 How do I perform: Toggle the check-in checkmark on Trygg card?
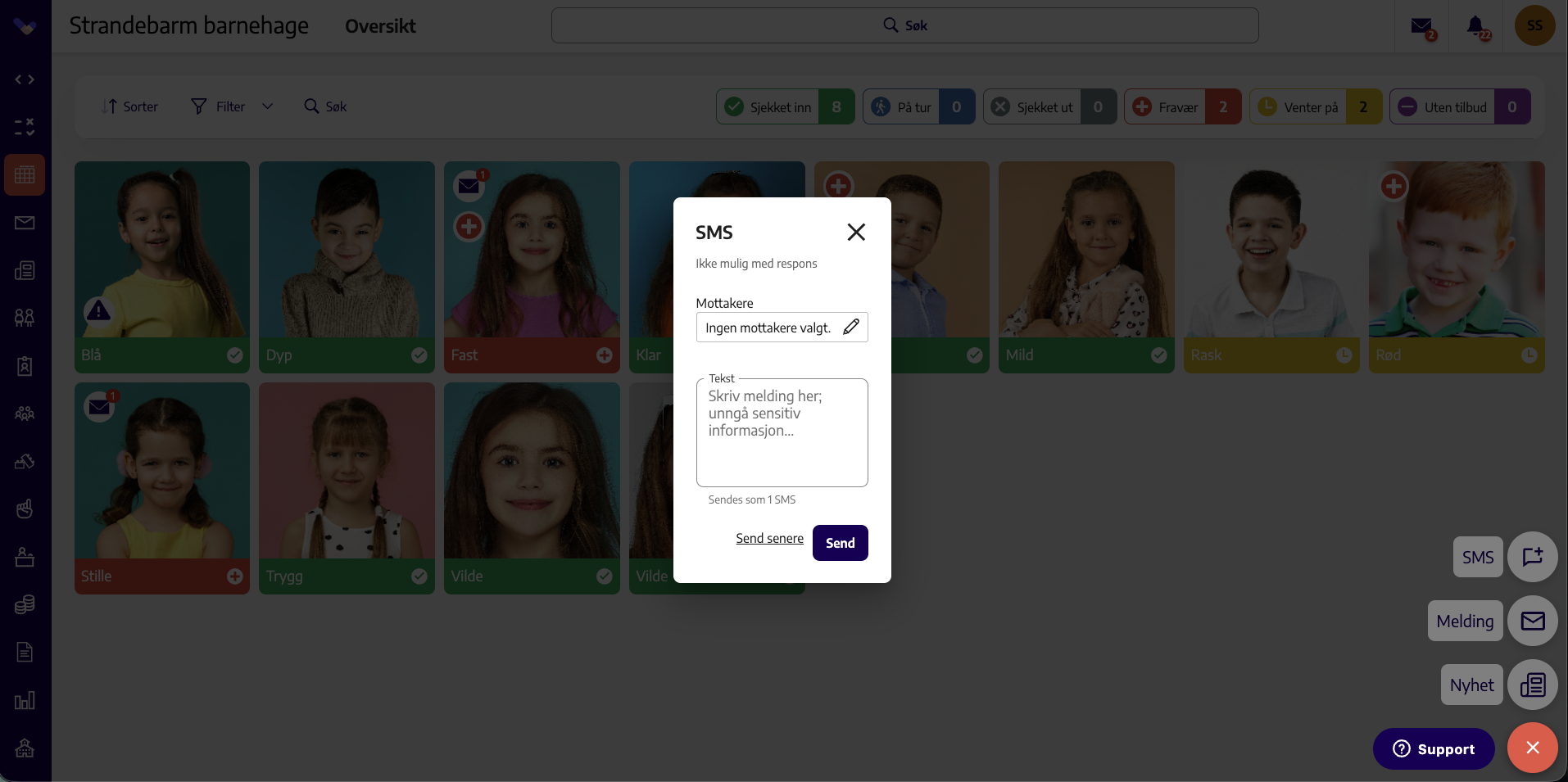(419, 576)
